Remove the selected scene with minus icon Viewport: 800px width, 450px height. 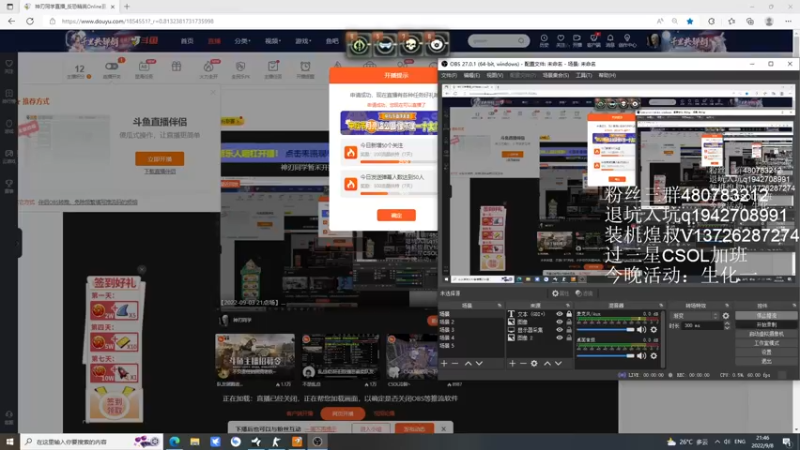click(455, 363)
